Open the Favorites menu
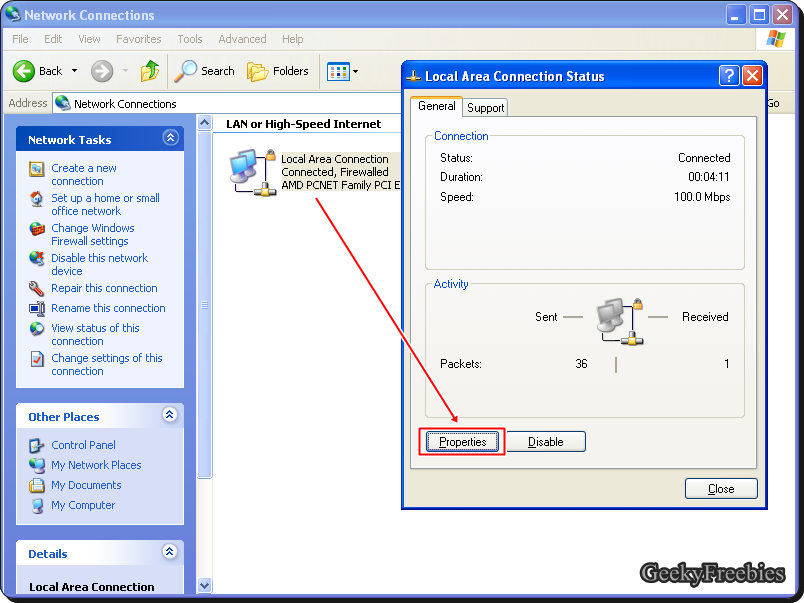Screen dimensions: 804x603 [138, 39]
